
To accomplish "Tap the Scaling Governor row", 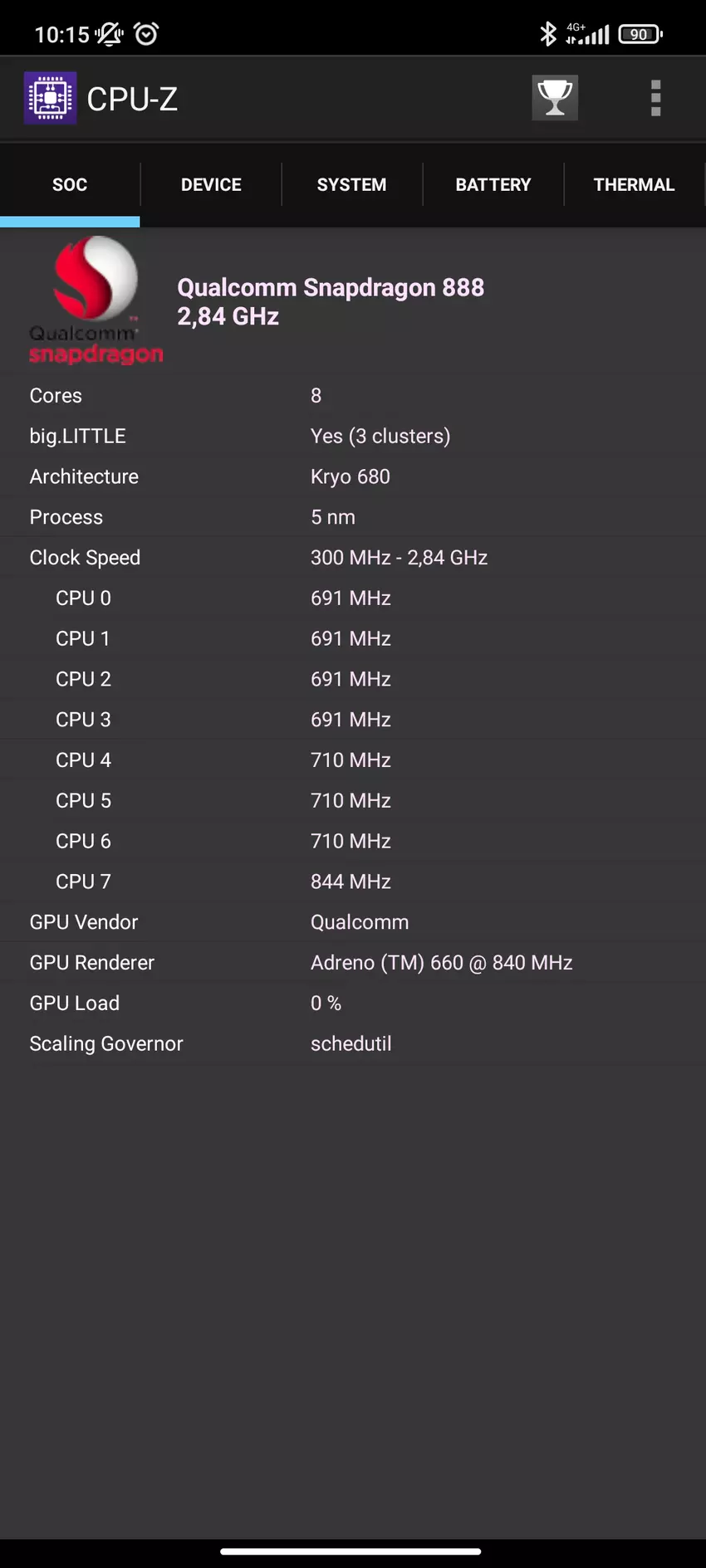I will [x=352, y=1043].
